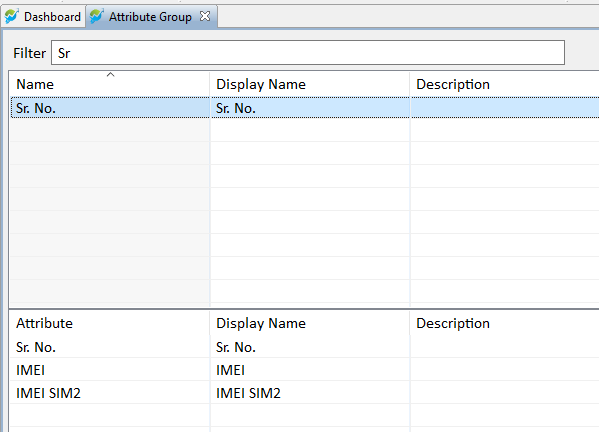This screenshot has height=432, width=599.
Task: Toggle sort arrow above Name column
Action: pyautogui.click(x=110, y=74)
